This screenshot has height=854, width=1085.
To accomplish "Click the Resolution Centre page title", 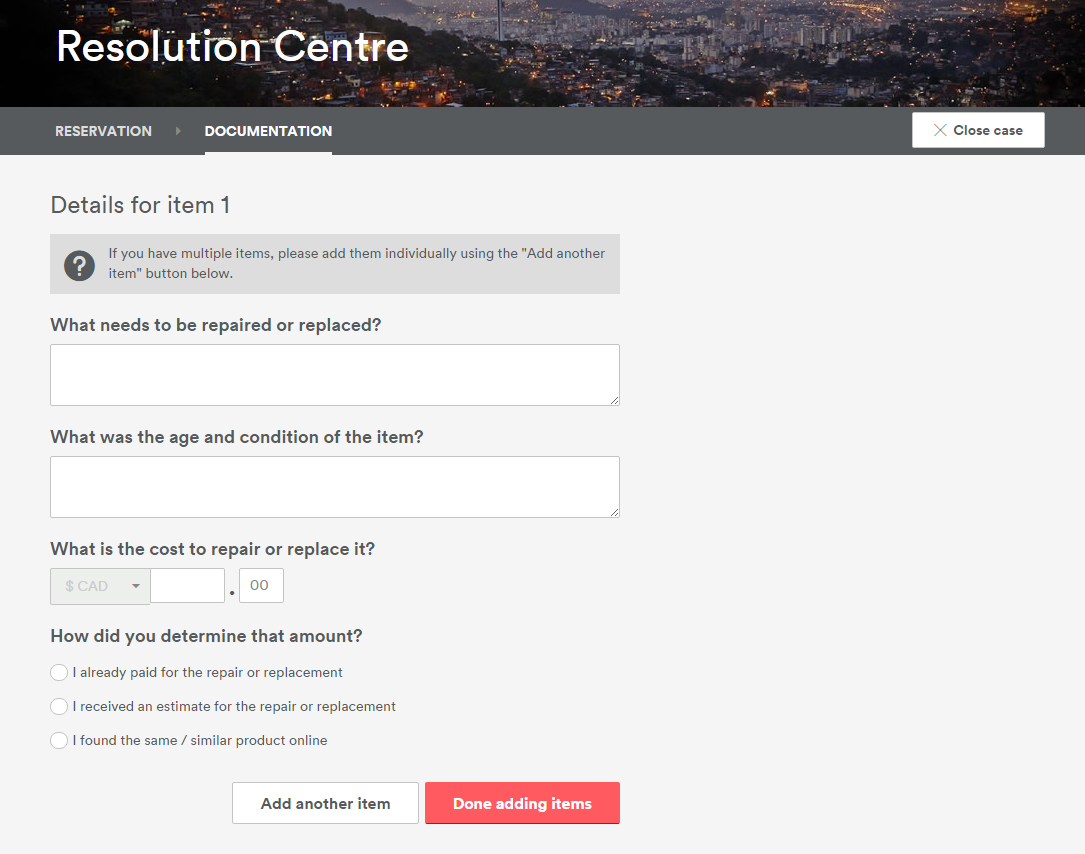I will click(x=232, y=48).
